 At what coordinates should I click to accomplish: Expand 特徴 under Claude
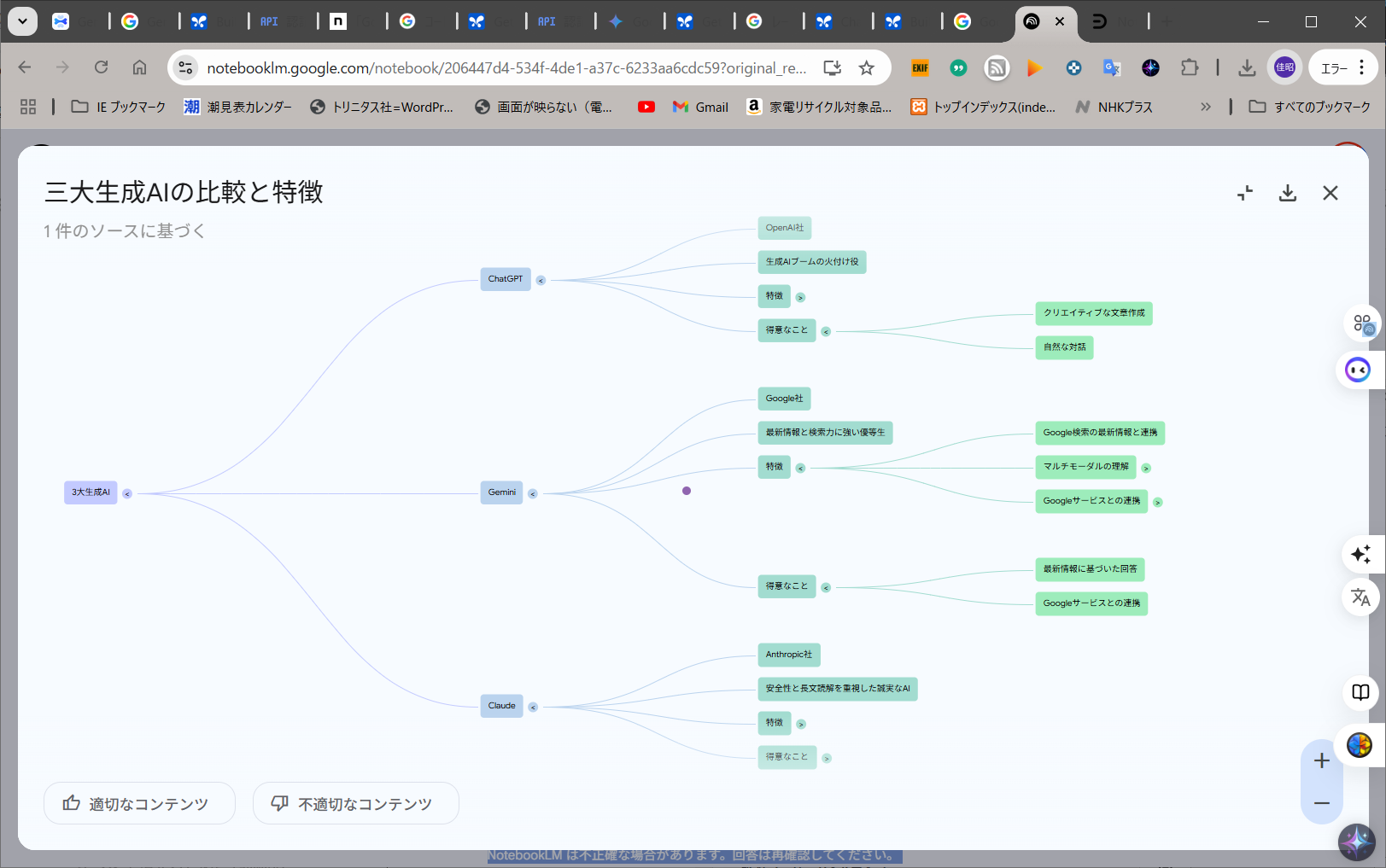[x=800, y=724]
